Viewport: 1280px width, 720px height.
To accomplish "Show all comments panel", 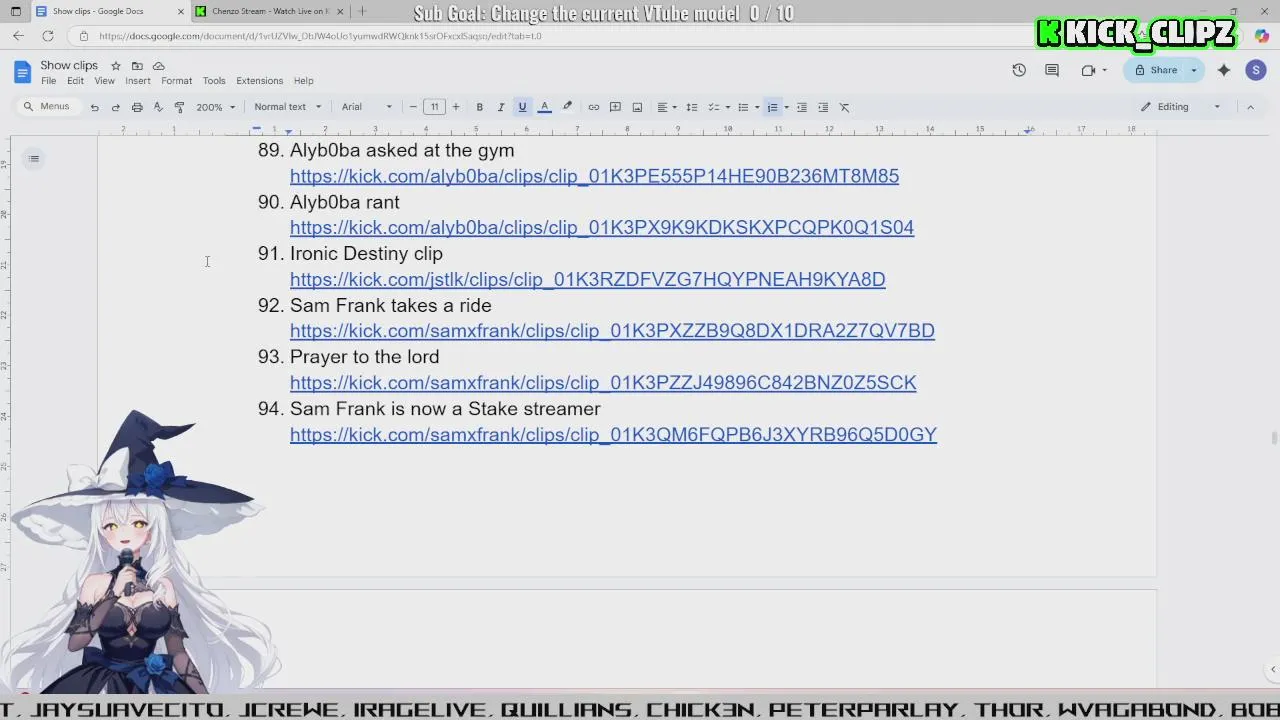I will (x=1052, y=70).
